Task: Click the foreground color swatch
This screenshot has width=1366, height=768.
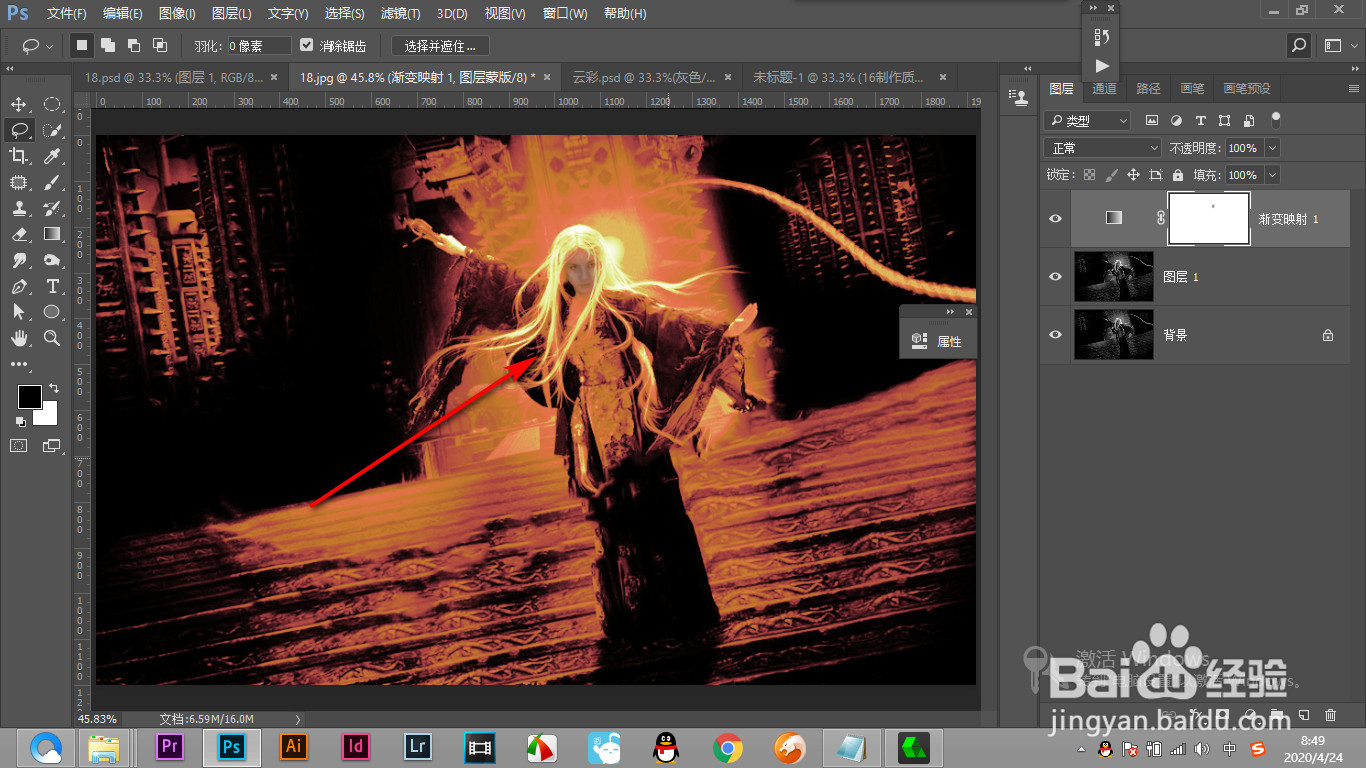Action: [x=29, y=396]
